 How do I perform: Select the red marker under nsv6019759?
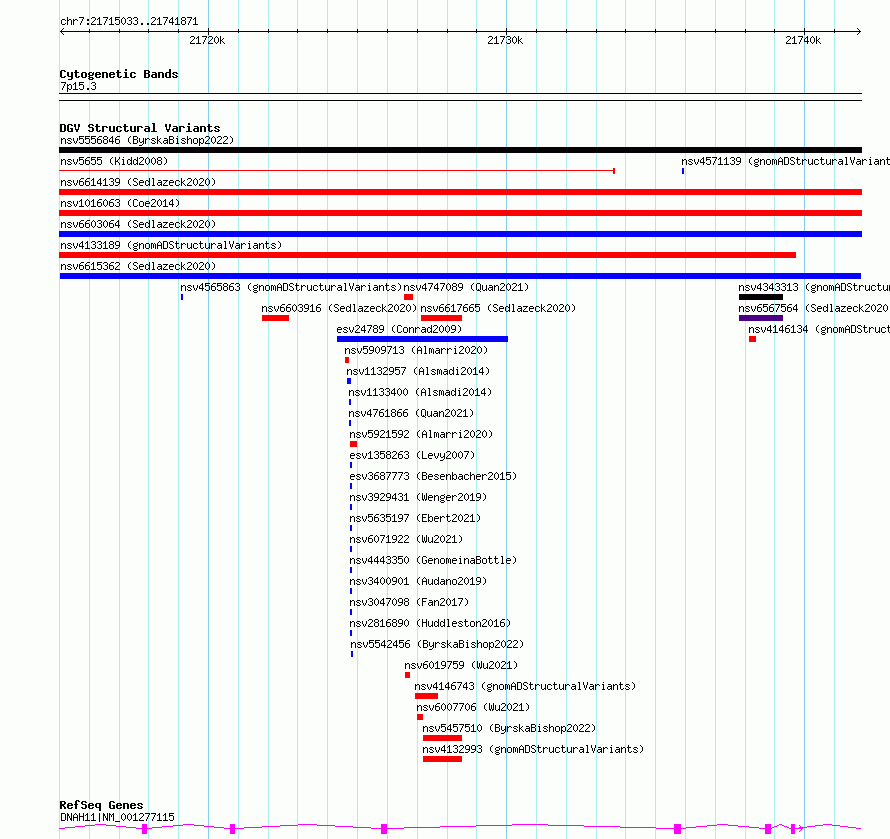click(x=408, y=675)
